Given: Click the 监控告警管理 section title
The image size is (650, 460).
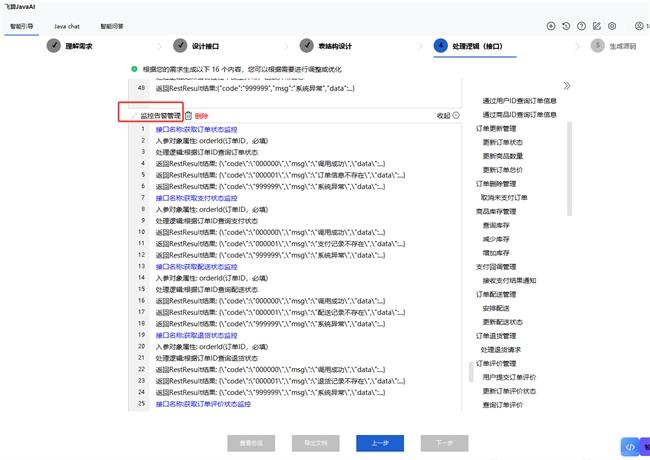Looking at the screenshot, I should 160,116.
